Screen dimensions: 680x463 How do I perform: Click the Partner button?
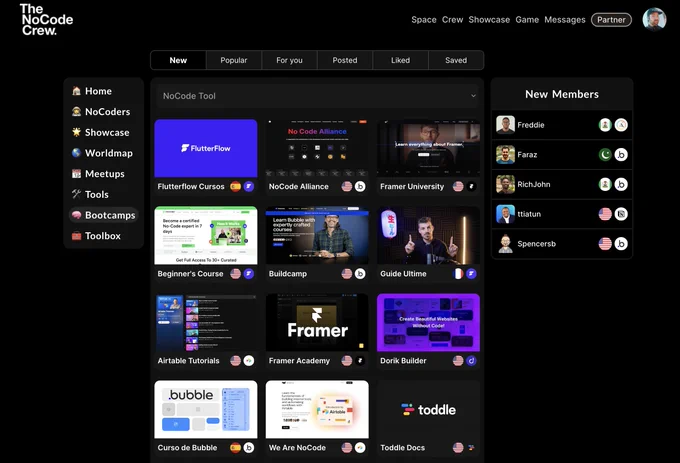coord(611,20)
